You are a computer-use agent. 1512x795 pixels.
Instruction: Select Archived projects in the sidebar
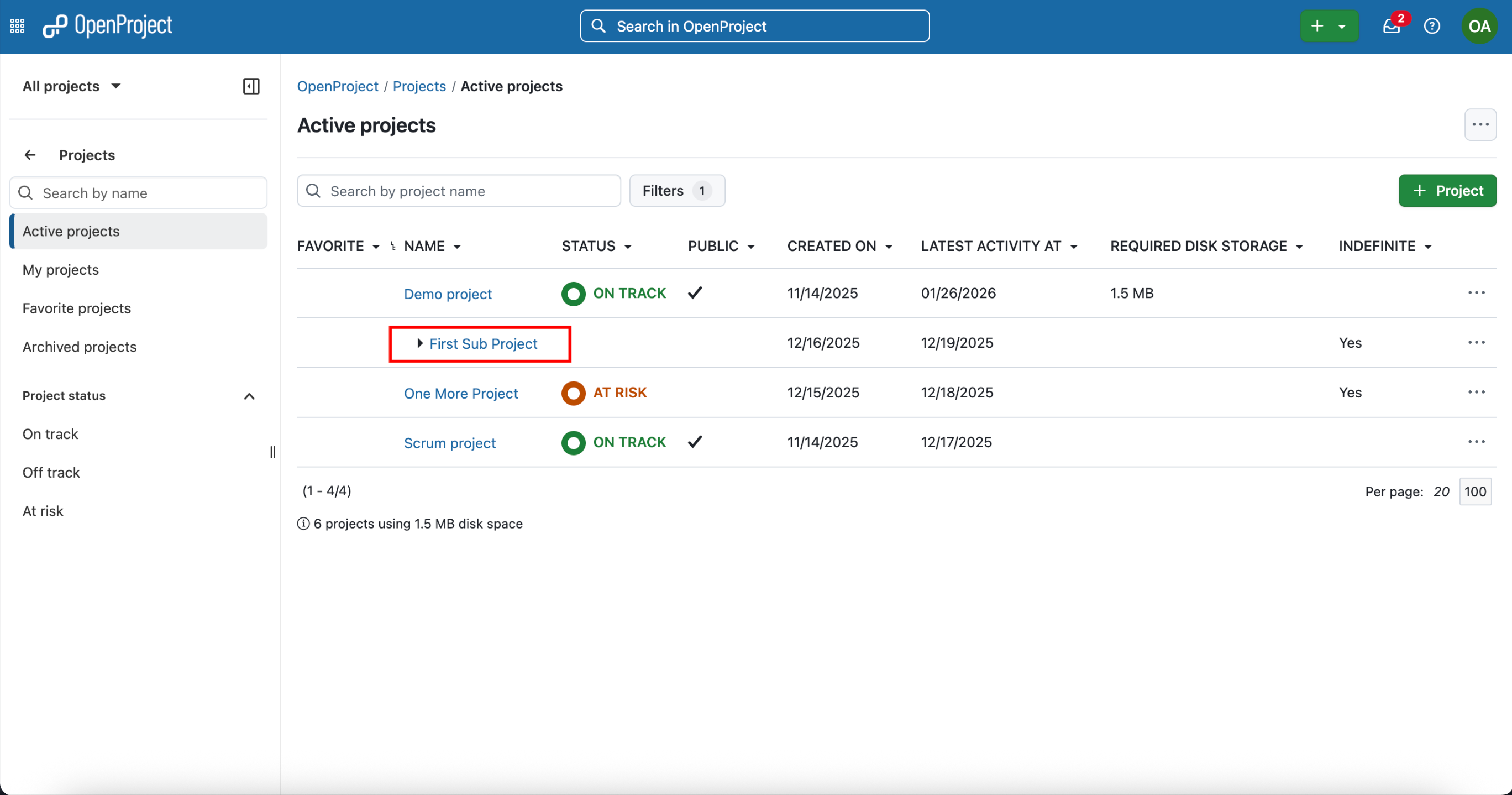tap(139, 347)
